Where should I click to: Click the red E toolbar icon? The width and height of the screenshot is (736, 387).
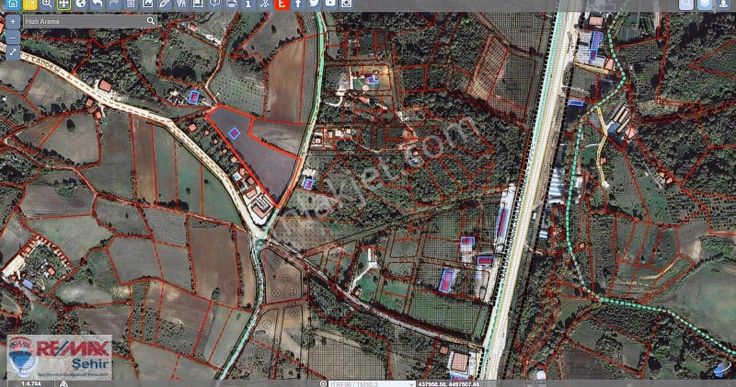tap(282, 4)
